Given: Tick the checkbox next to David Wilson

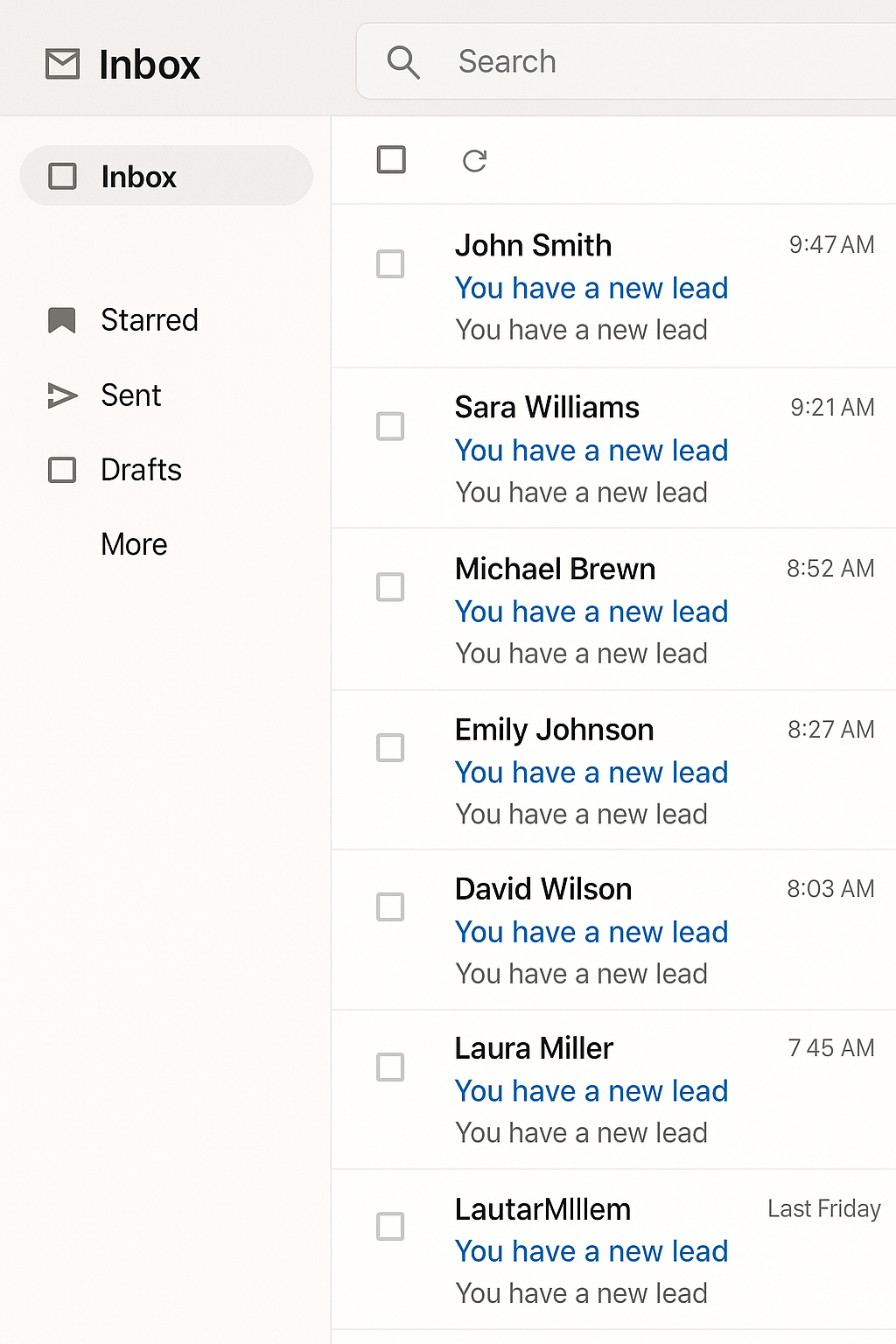Looking at the screenshot, I should coord(390,906).
